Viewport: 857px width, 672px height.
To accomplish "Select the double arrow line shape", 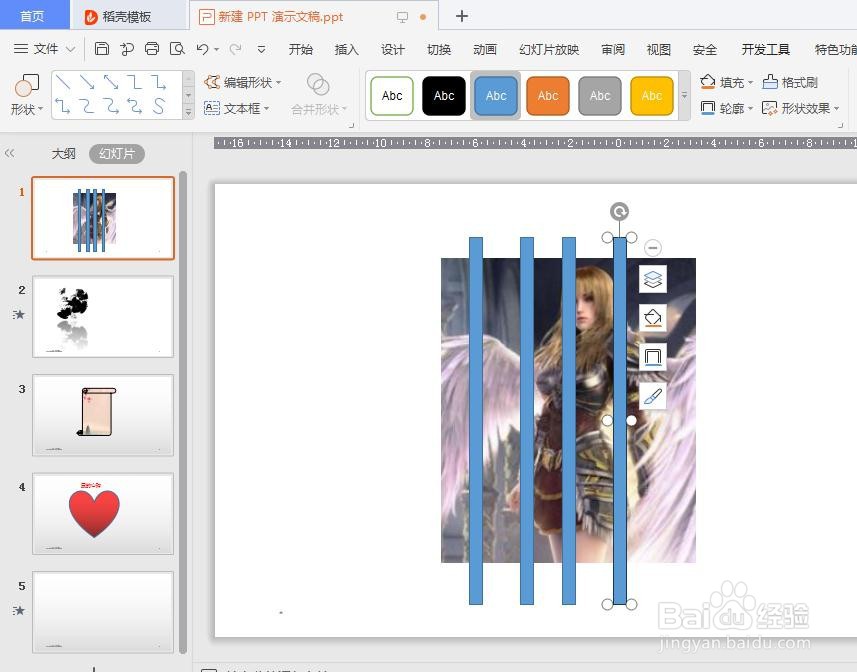I will pos(111,82).
